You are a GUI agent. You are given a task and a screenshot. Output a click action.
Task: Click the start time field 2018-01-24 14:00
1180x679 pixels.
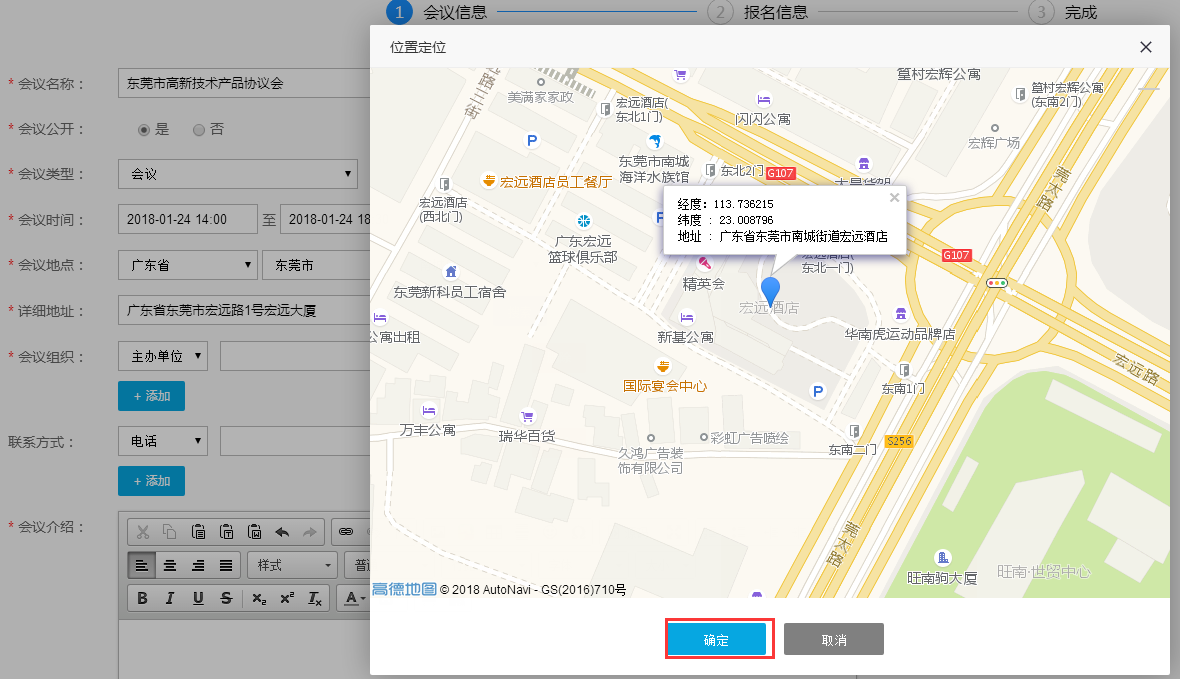click(187, 219)
